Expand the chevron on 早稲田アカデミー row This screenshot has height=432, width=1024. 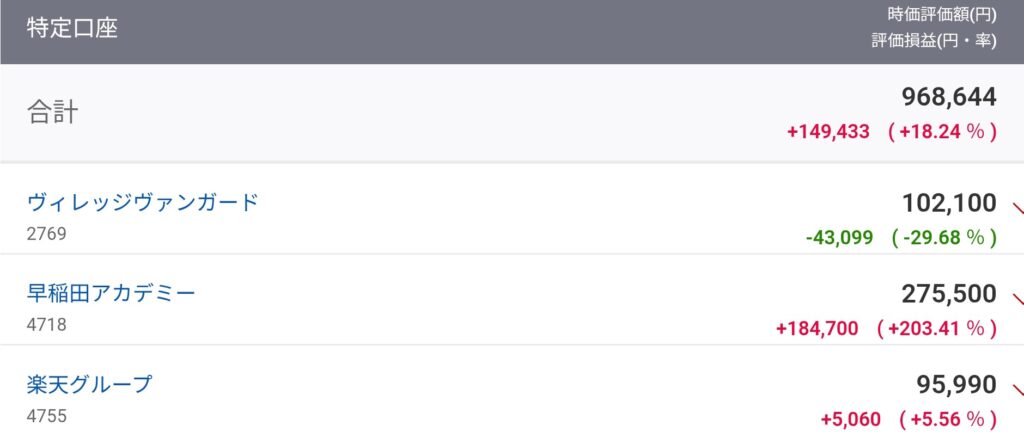pyautogui.click(x=1018, y=299)
